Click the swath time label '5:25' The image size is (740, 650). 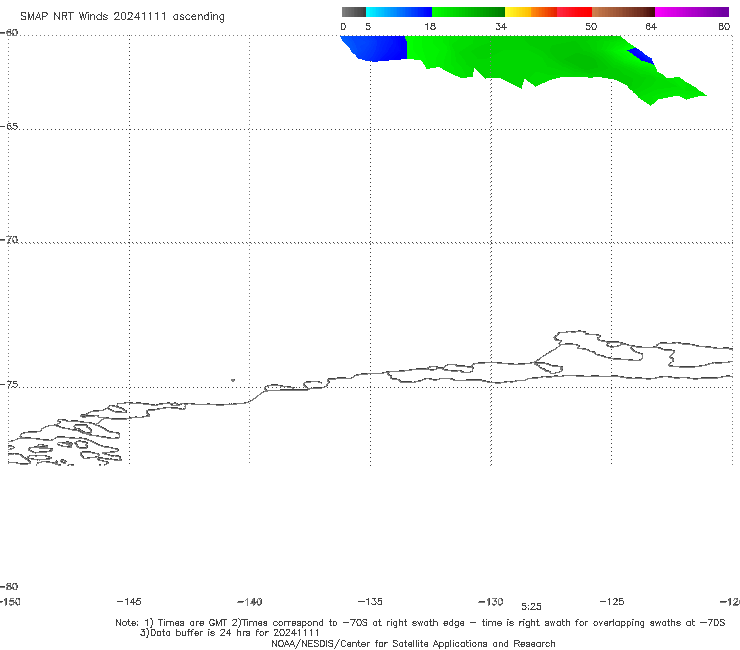point(531,607)
